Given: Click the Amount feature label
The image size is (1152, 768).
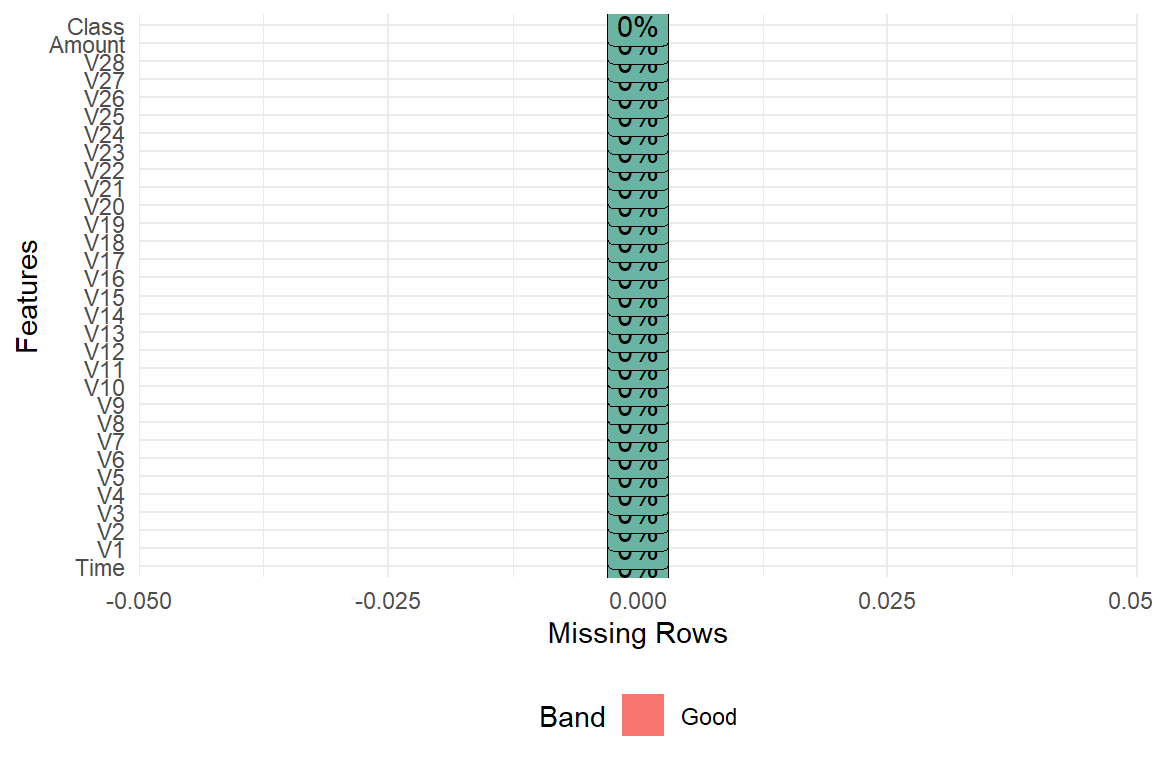Looking at the screenshot, I should tap(87, 45).
